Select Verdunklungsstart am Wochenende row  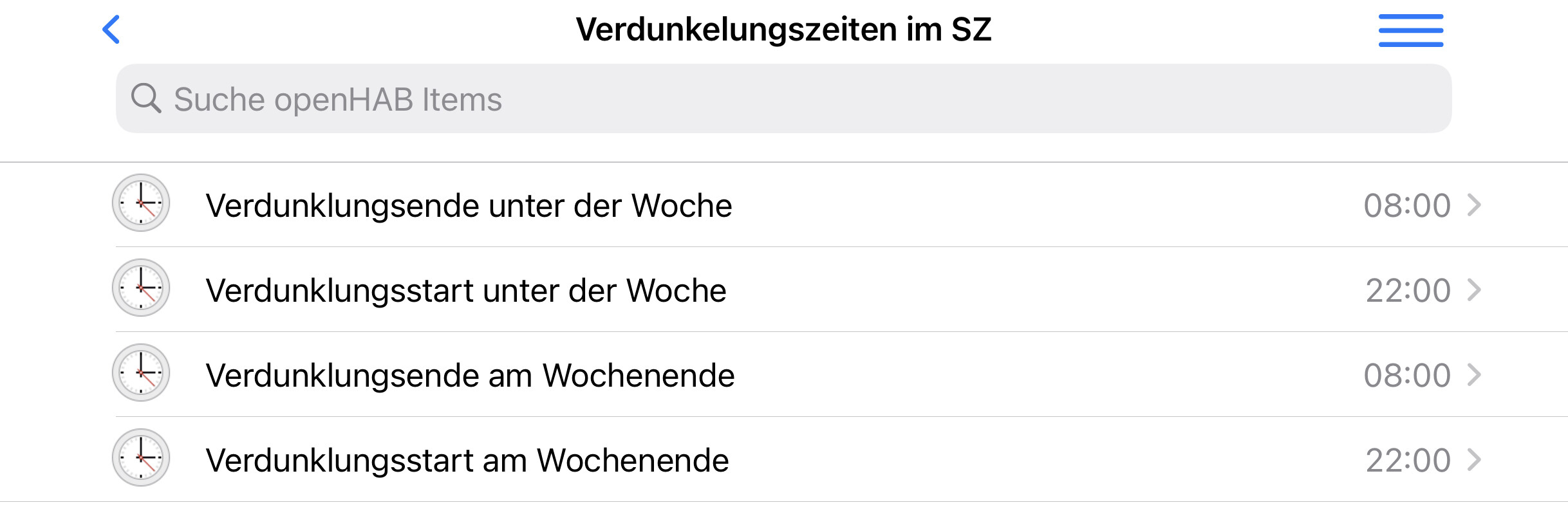[x=784, y=459]
